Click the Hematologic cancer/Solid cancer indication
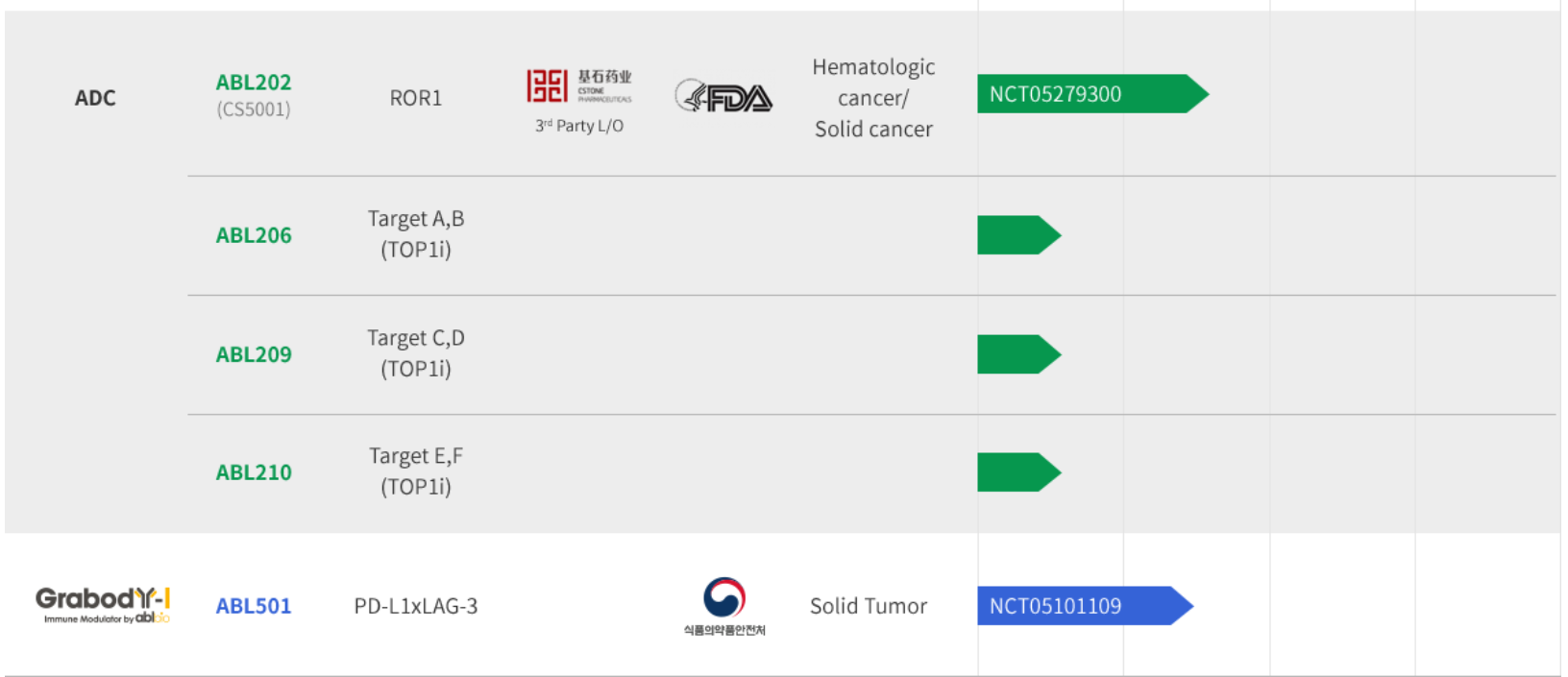The width and height of the screenshot is (1568, 677). click(x=873, y=98)
